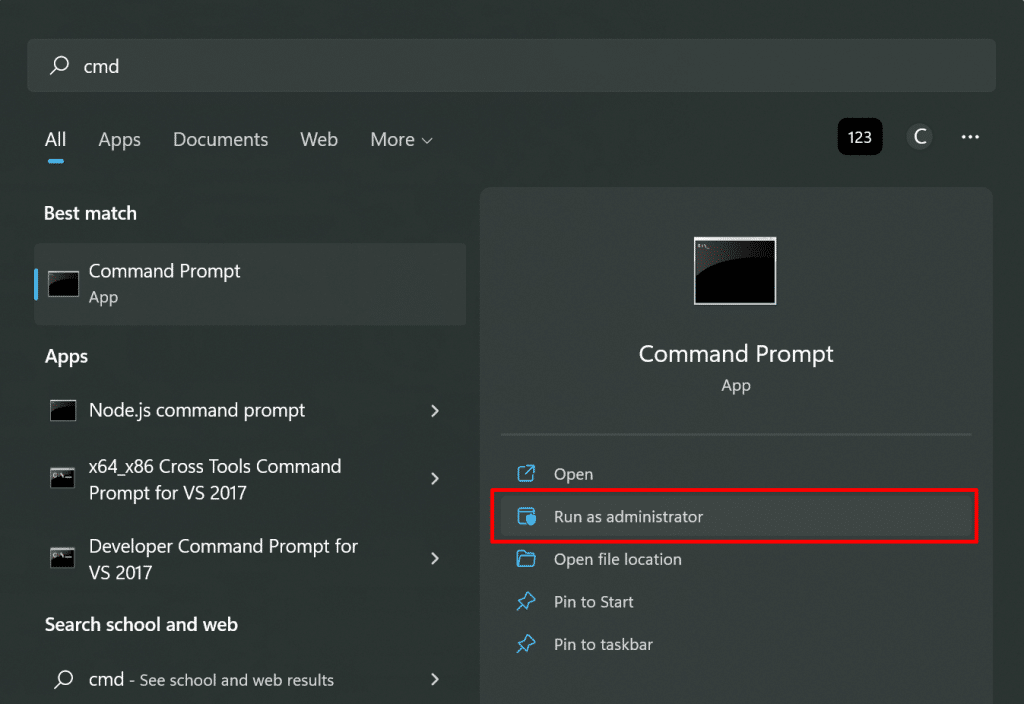The width and height of the screenshot is (1024, 704).
Task: Open the C account profile icon
Action: coord(920,136)
